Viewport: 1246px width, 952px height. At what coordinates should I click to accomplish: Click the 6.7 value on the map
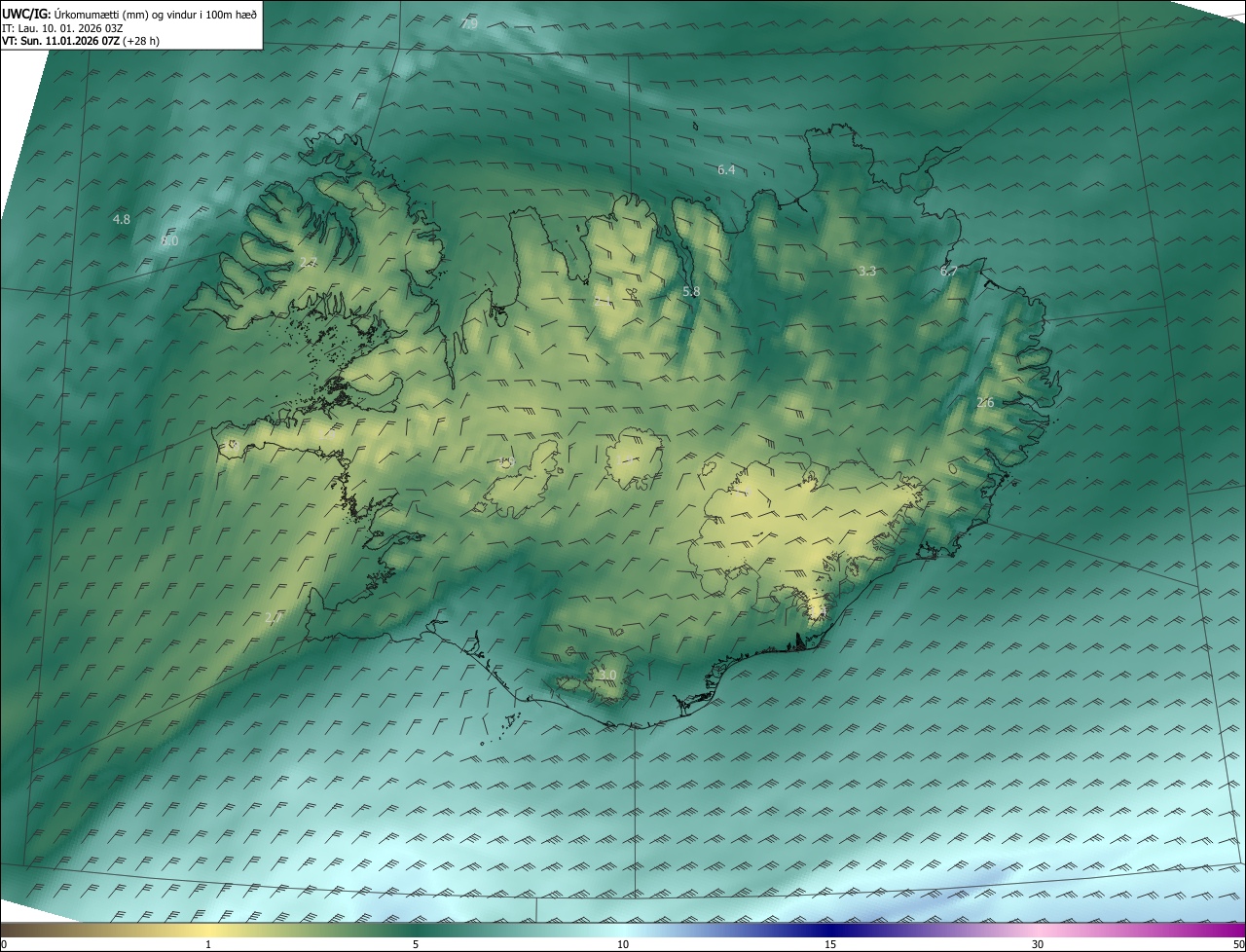pyautogui.click(x=949, y=272)
